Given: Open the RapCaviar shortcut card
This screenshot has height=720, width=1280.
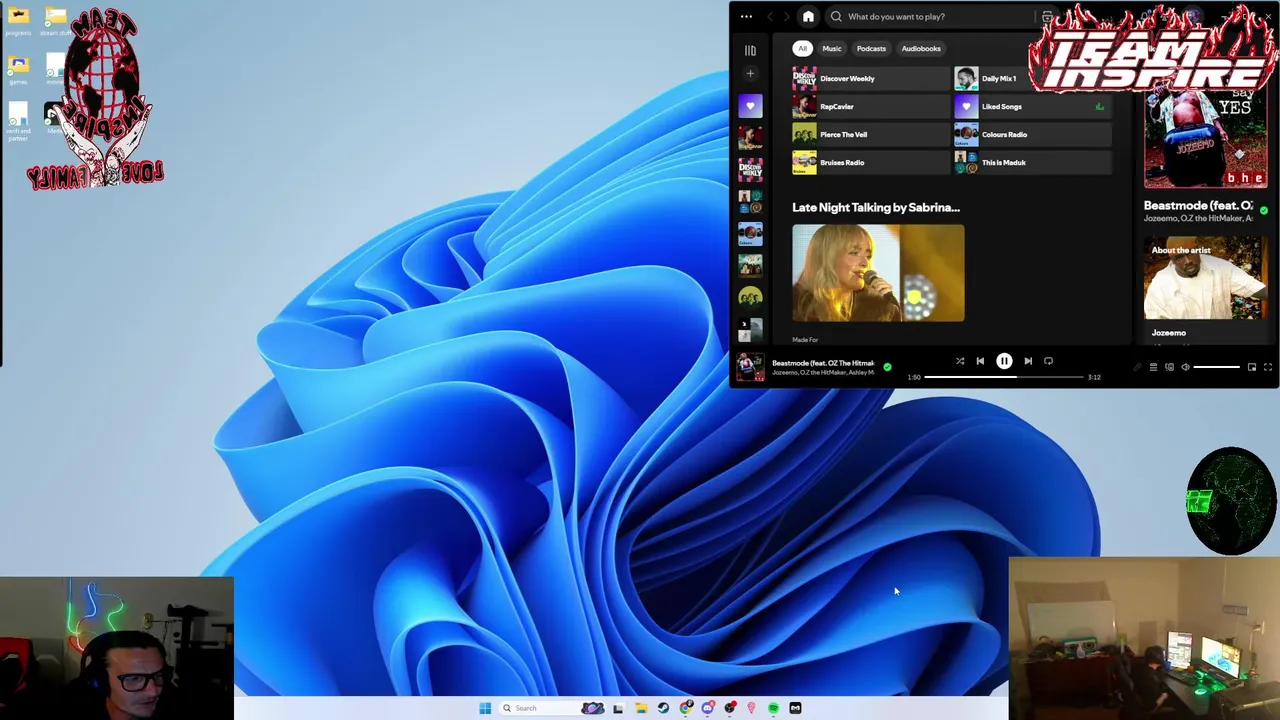Looking at the screenshot, I should tap(870, 106).
